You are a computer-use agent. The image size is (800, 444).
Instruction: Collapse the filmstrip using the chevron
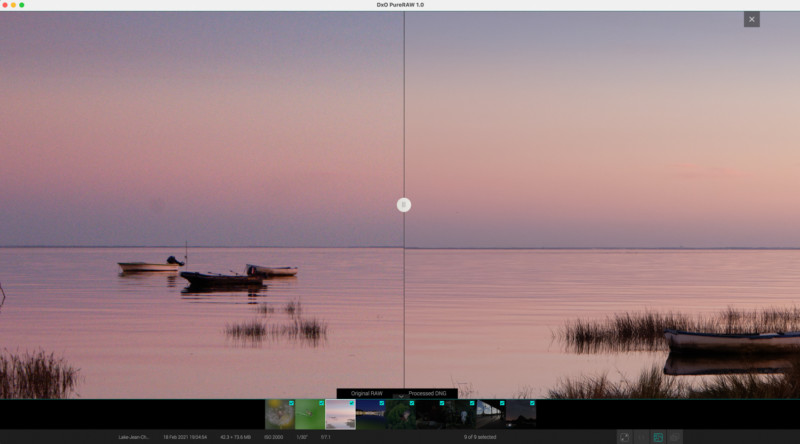401,396
